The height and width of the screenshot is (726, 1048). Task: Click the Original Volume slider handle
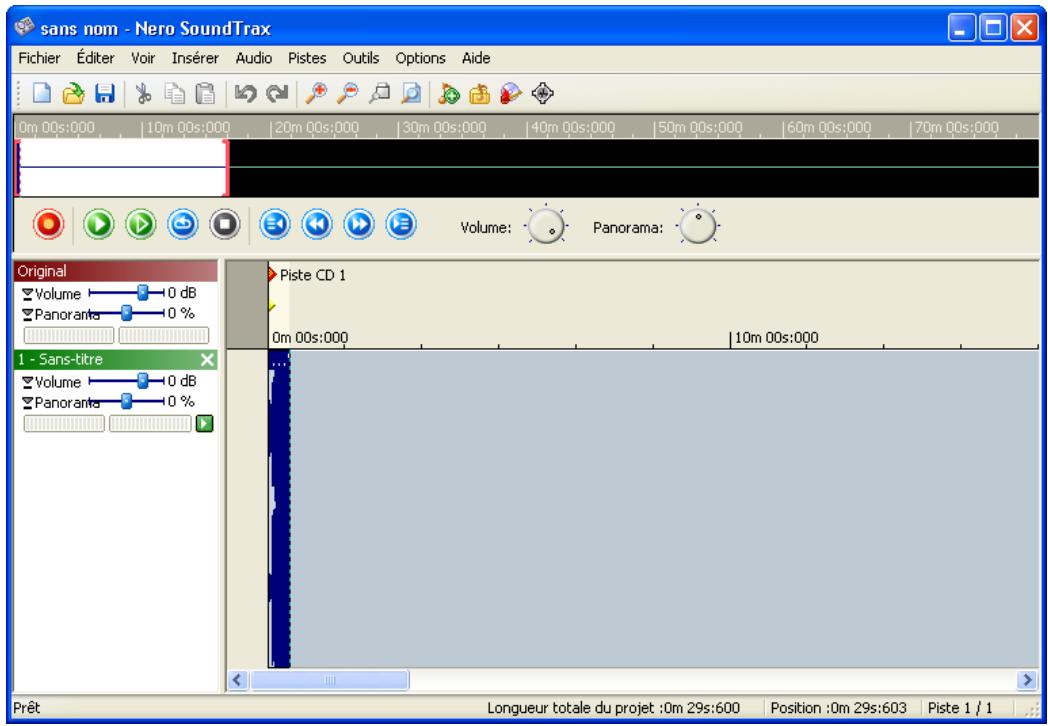(142, 292)
